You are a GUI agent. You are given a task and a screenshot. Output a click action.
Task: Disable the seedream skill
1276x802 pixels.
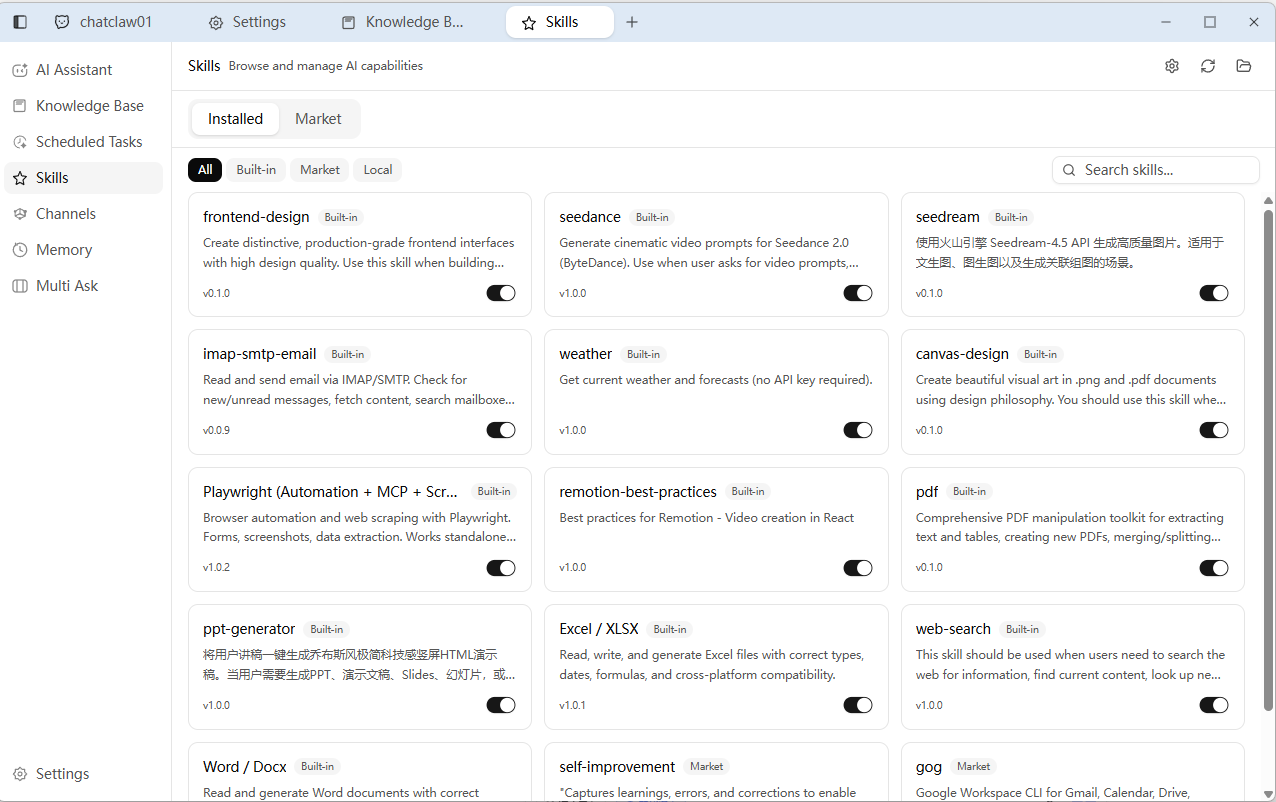coord(1214,293)
